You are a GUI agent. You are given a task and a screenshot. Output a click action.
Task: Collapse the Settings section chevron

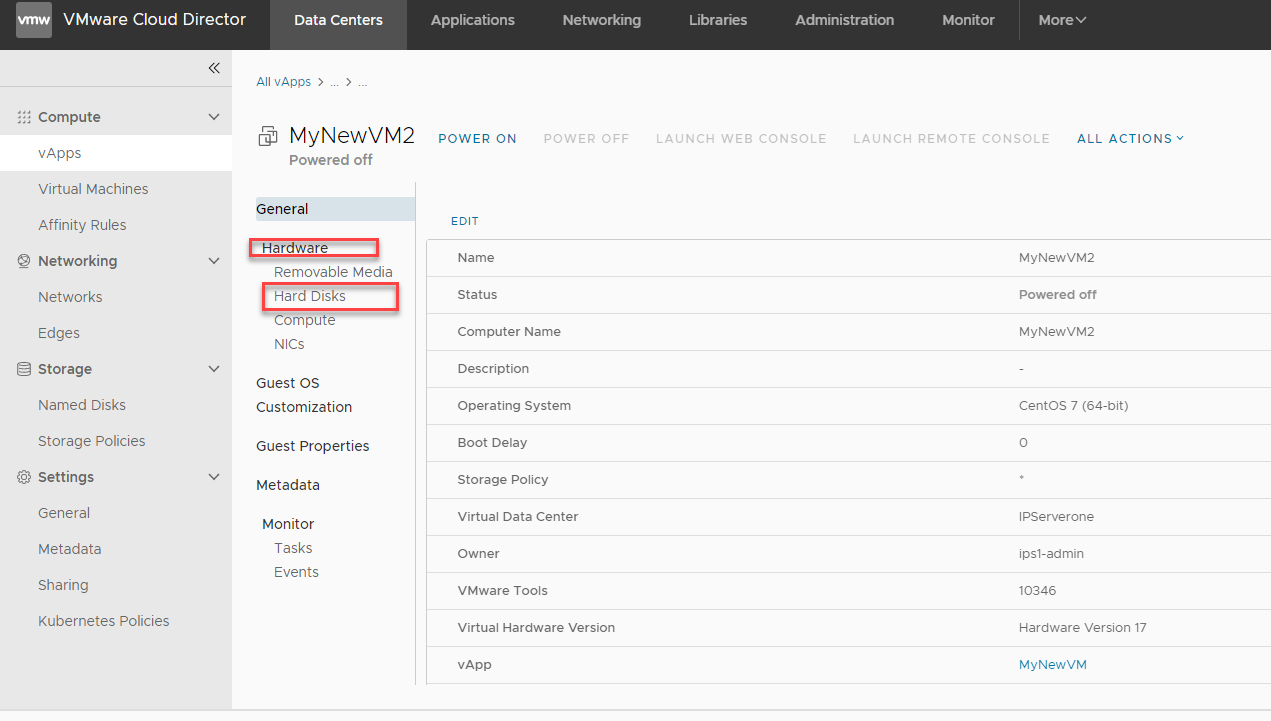point(213,477)
